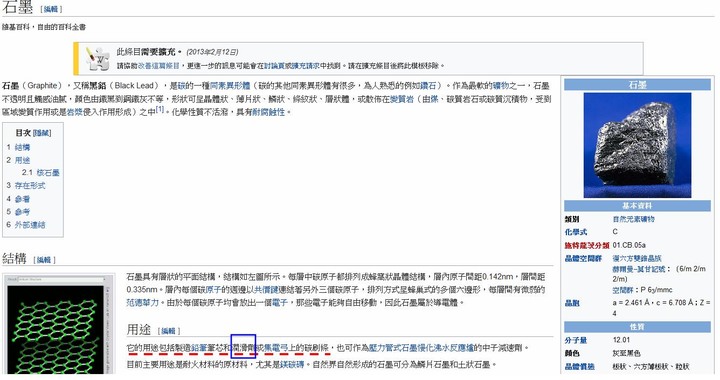Follow the 鉛筆 link in the 用途 section
The width and height of the screenshot is (720, 380).
[x=199, y=348]
